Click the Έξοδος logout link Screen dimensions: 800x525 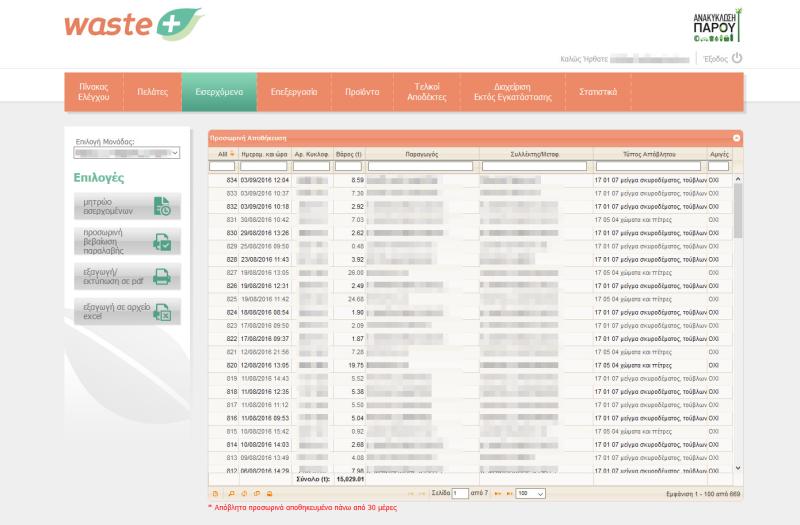[x=715, y=58]
